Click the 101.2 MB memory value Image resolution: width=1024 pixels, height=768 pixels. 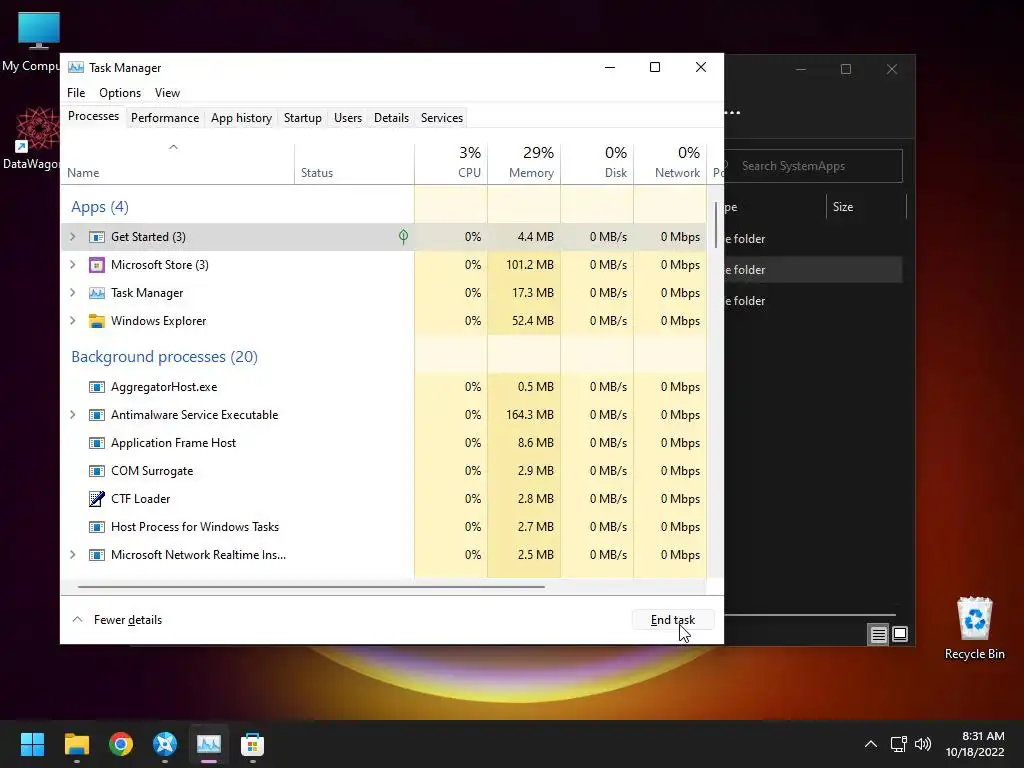tap(530, 264)
